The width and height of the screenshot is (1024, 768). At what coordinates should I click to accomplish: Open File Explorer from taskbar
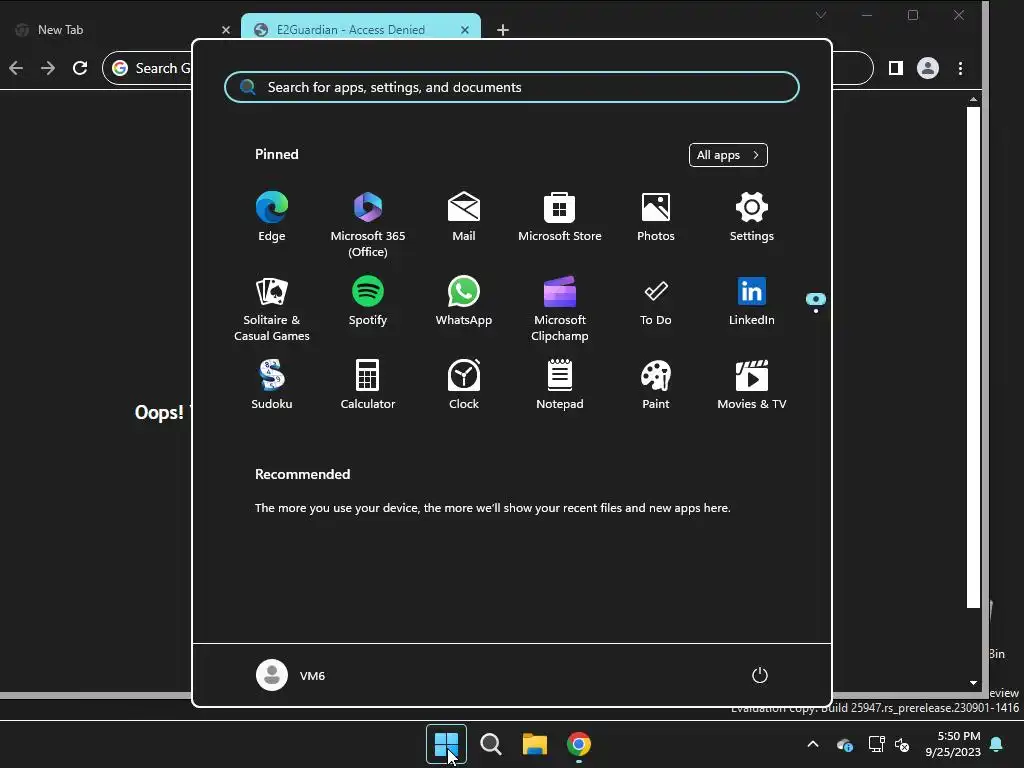click(535, 744)
